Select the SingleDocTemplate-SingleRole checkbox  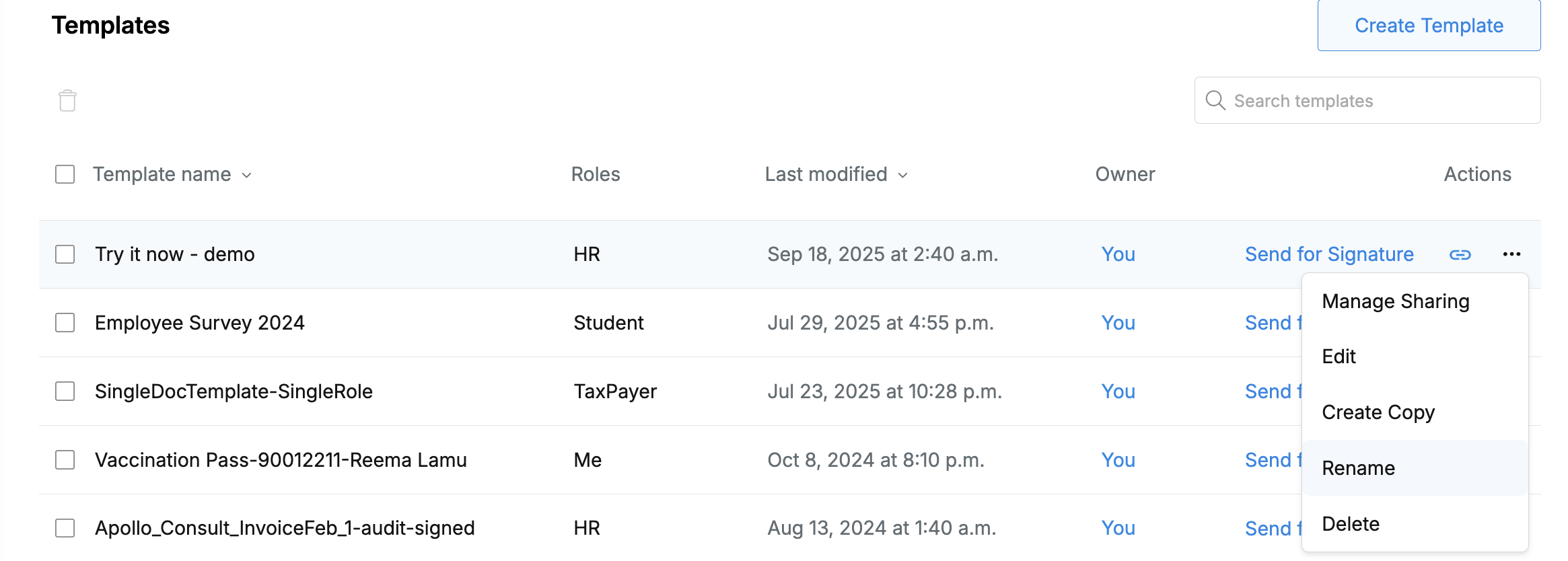pos(65,391)
